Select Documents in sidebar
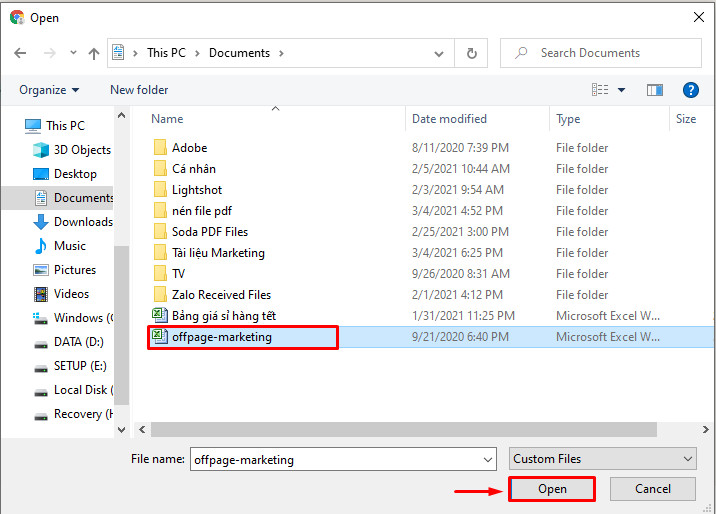The width and height of the screenshot is (716, 514). coord(58,198)
